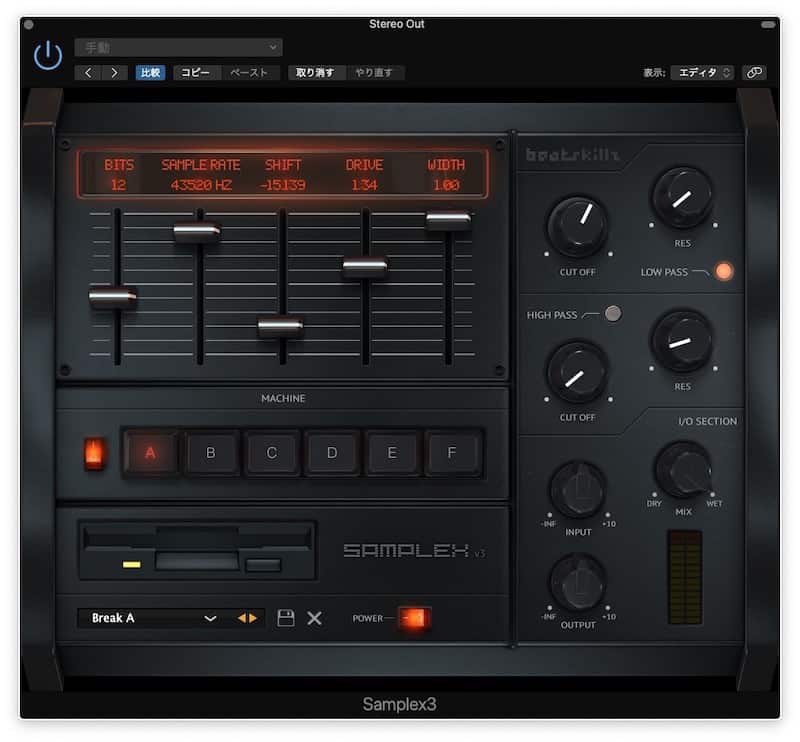The height and width of the screenshot is (742, 800).
Task: Click the chain link icon in top right
Action: pyautogui.click(x=753, y=72)
